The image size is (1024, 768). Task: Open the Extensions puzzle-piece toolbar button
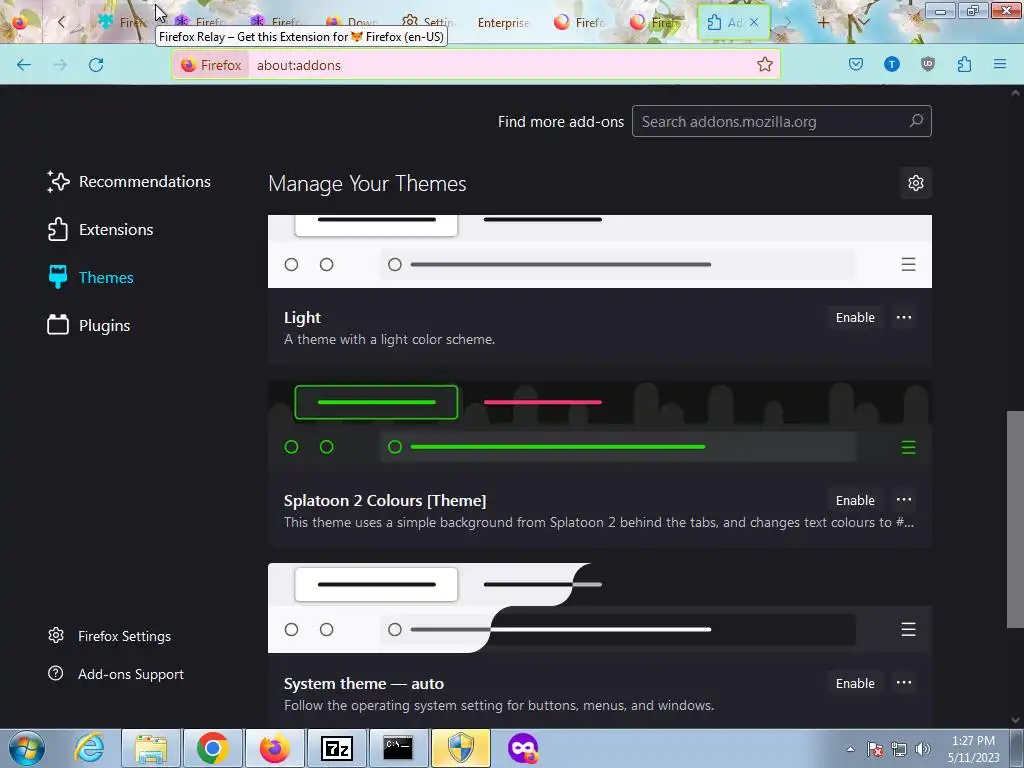coord(964,64)
